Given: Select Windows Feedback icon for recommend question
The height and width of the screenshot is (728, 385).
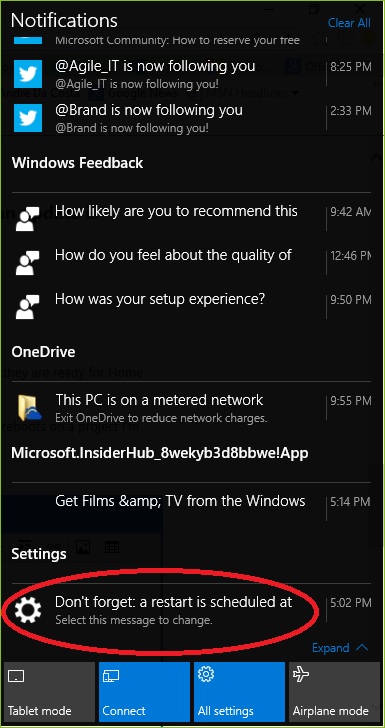Looking at the screenshot, I should [x=28, y=218].
